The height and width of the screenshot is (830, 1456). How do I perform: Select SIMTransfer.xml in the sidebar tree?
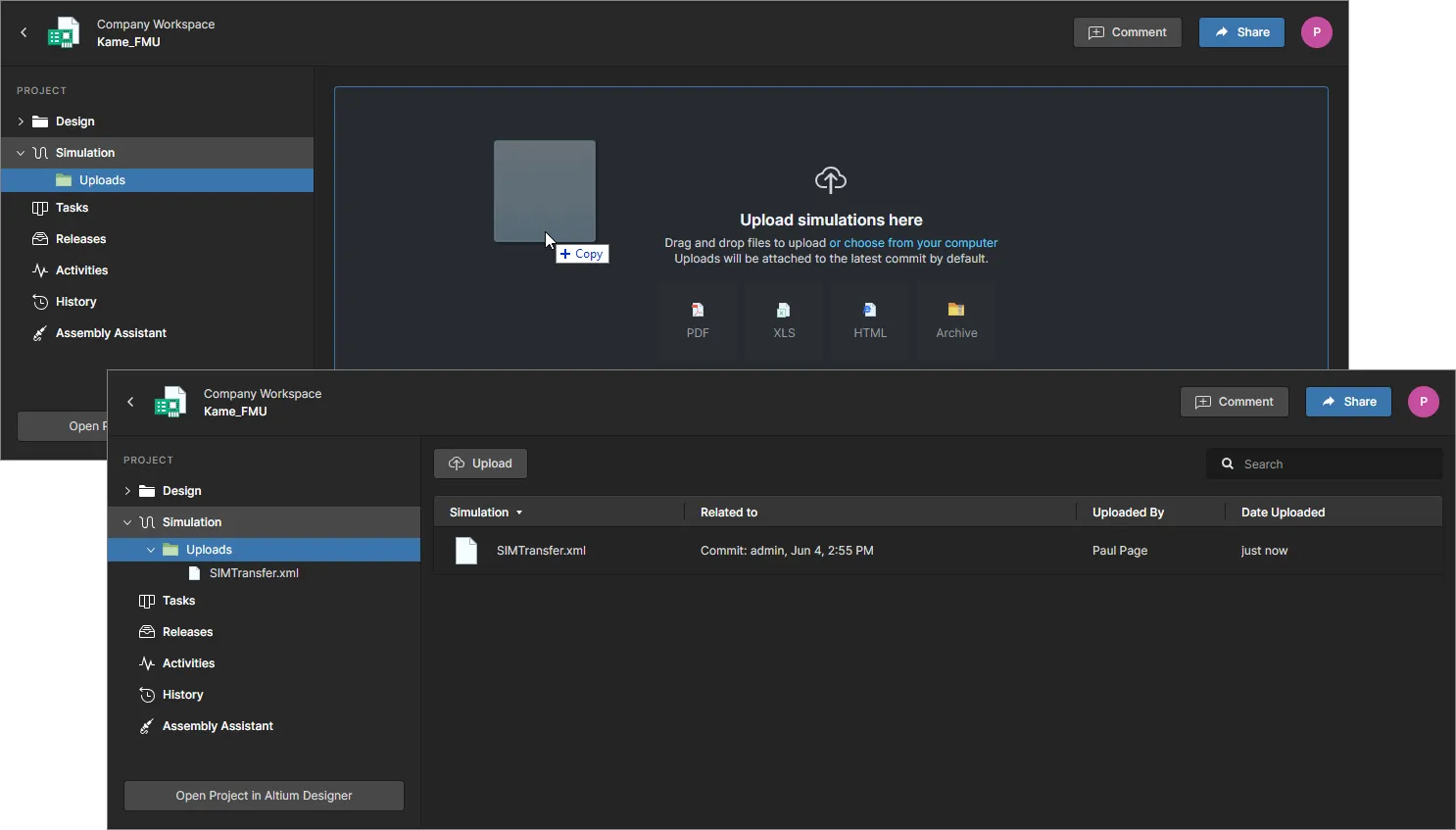coord(254,573)
